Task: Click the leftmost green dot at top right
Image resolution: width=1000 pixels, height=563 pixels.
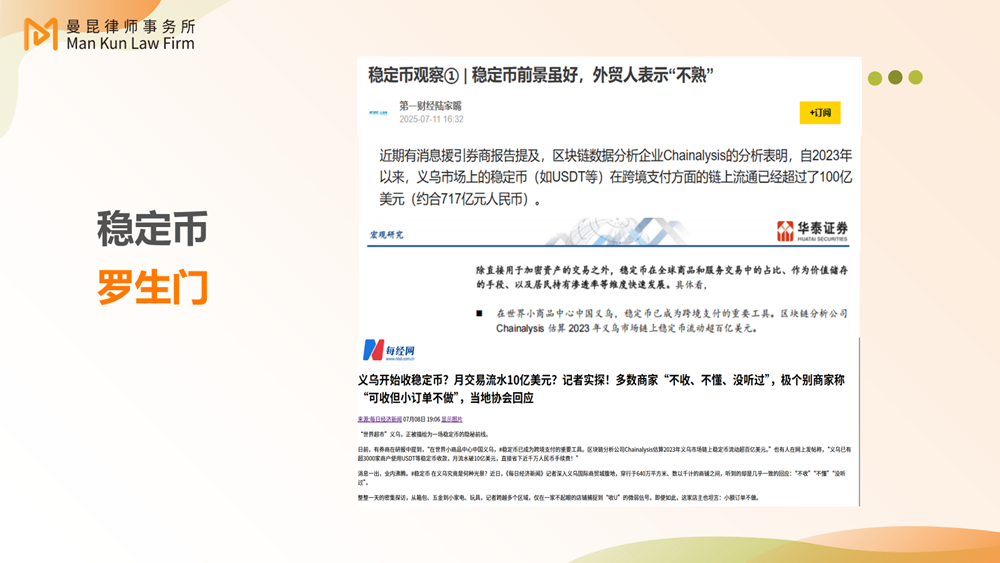Action: [875, 78]
